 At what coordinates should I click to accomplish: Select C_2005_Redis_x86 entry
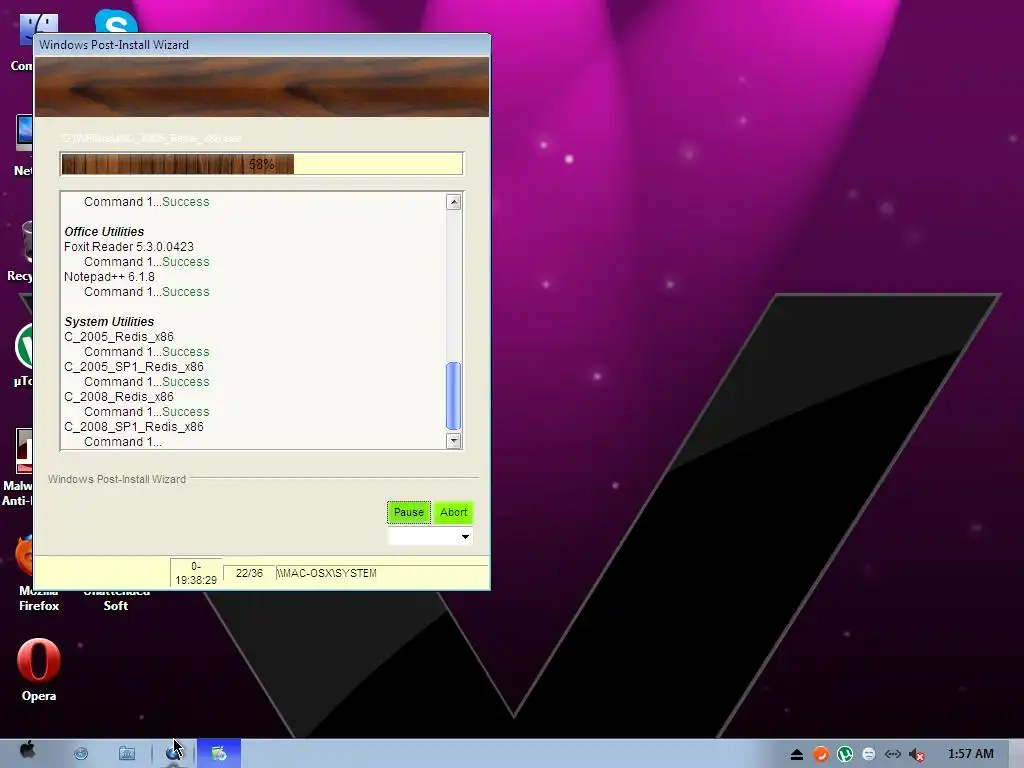coord(119,337)
